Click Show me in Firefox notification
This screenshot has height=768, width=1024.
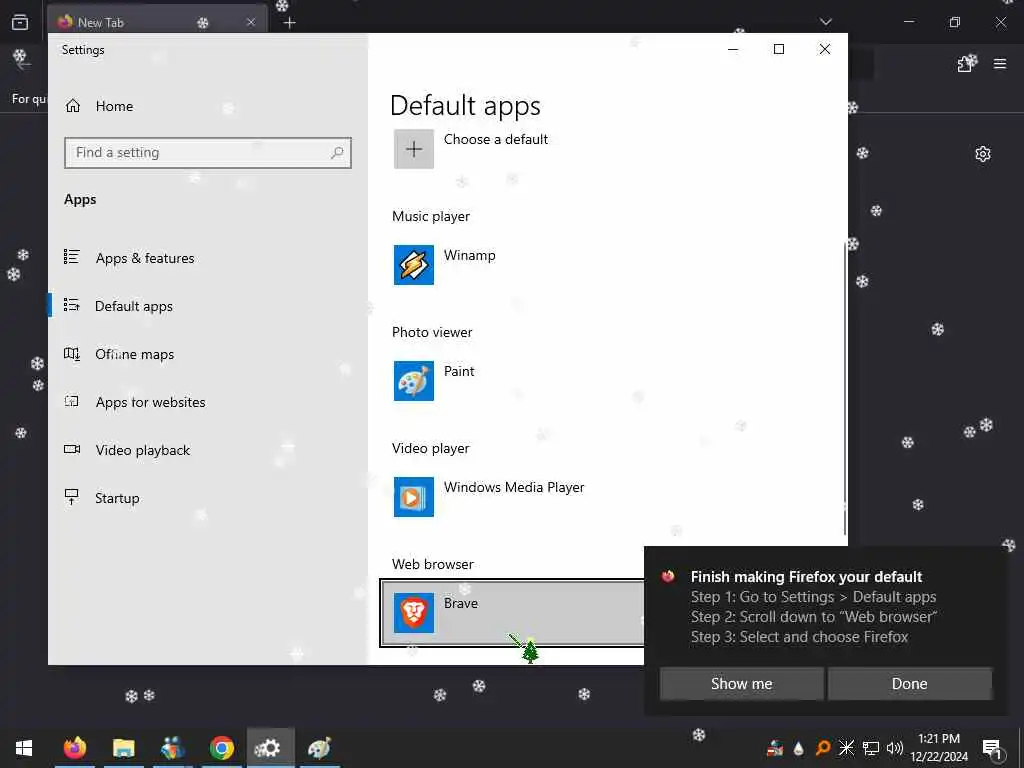tap(741, 684)
